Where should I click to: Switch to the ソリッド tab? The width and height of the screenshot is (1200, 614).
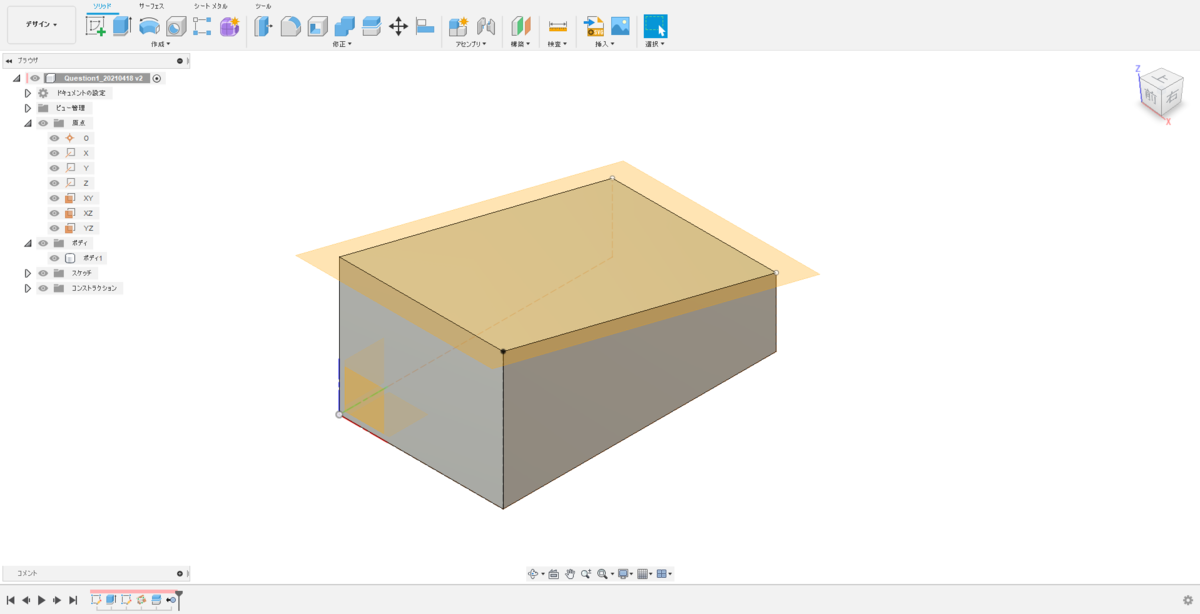pyautogui.click(x=102, y=6)
